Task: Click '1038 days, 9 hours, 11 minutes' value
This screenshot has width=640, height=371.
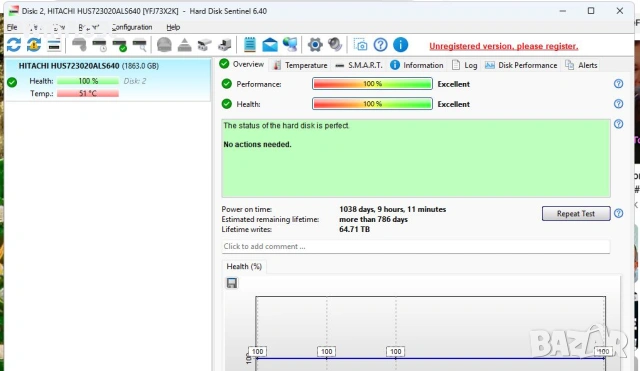Action: click(392, 209)
